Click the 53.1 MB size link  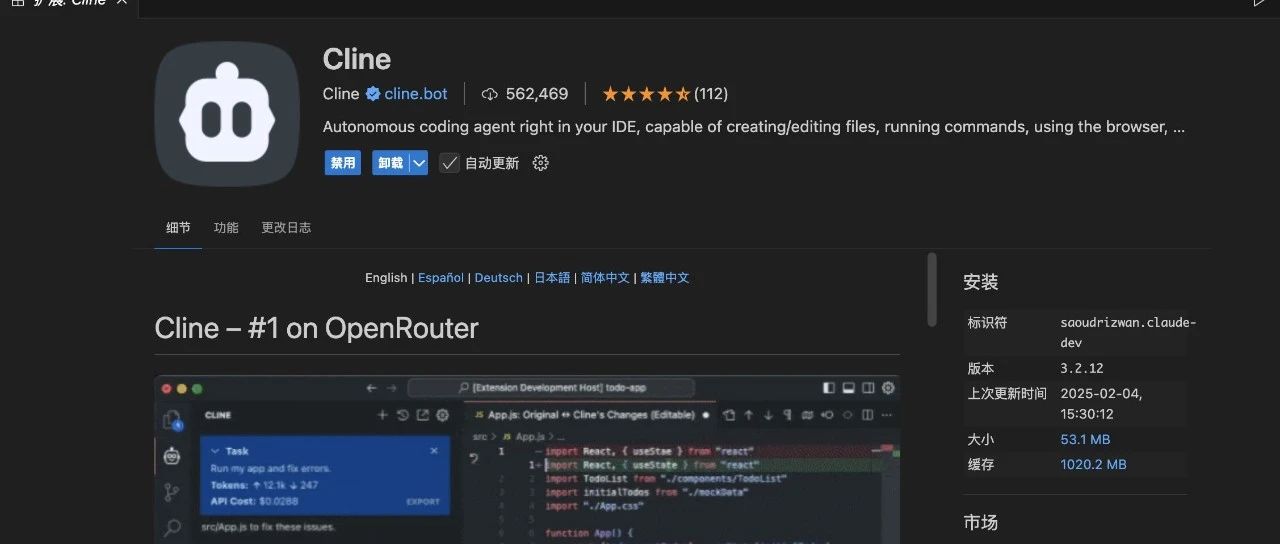pos(1085,440)
